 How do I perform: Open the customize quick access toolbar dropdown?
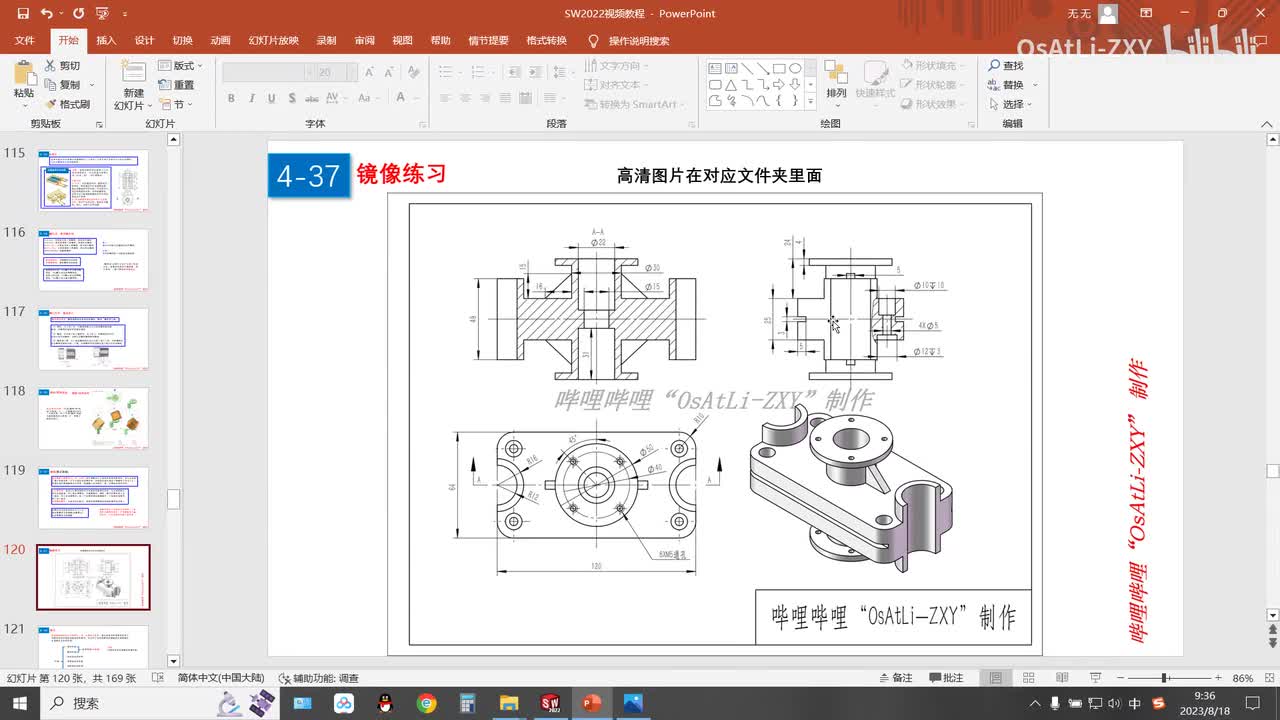[x=125, y=14]
